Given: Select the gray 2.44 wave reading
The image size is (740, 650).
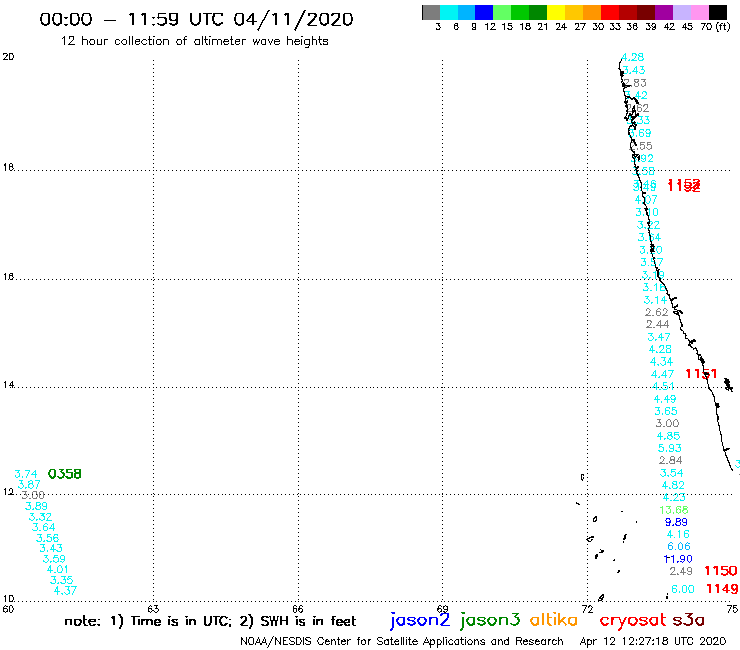Looking at the screenshot, I should (x=657, y=324).
